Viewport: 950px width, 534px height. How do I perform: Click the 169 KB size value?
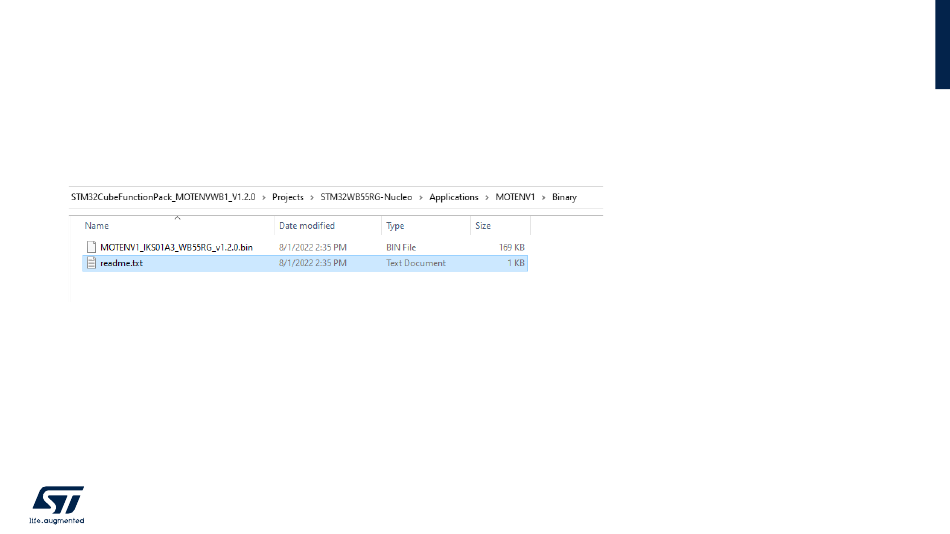click(x=511, y=247)
